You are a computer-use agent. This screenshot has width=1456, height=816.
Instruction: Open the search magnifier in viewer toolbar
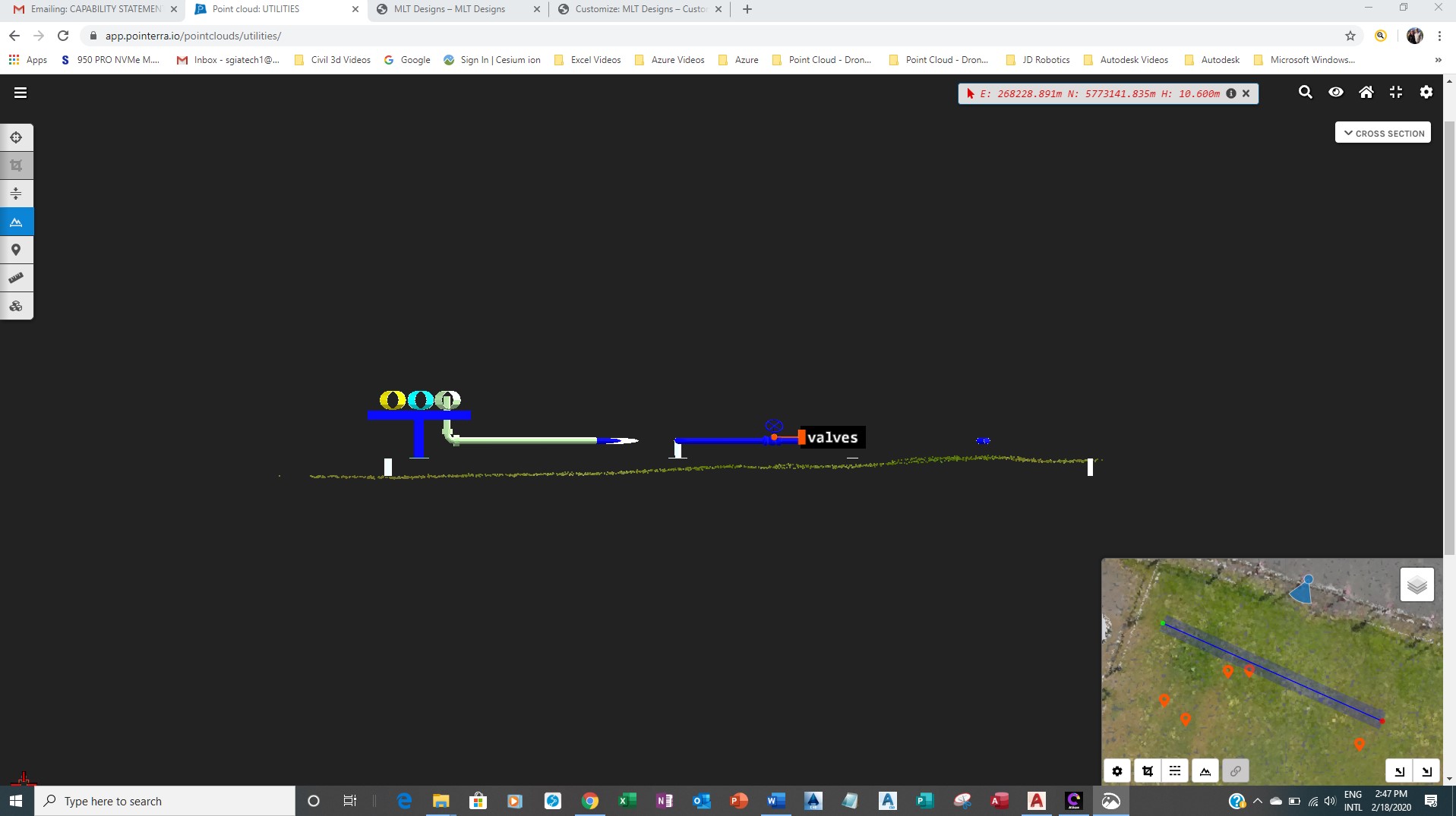[1305, 93]
